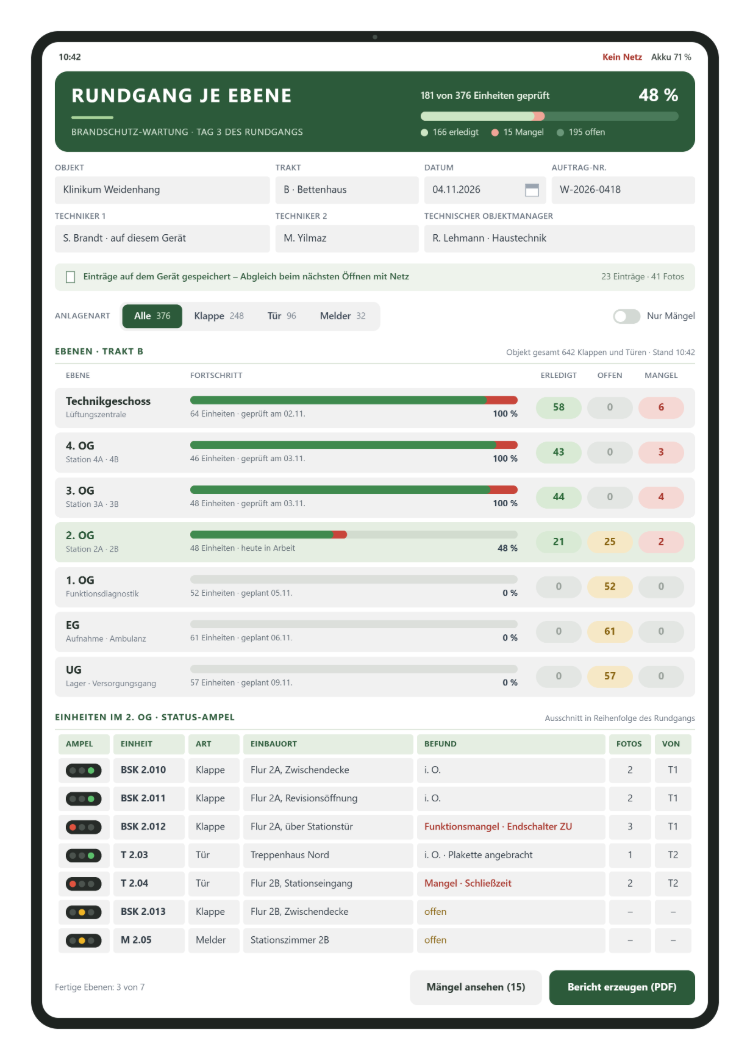Image resolution: width=750 pixels, height=1060 pixels.
Task: Click 2. OG Offen badge 25
Action: 609,541
